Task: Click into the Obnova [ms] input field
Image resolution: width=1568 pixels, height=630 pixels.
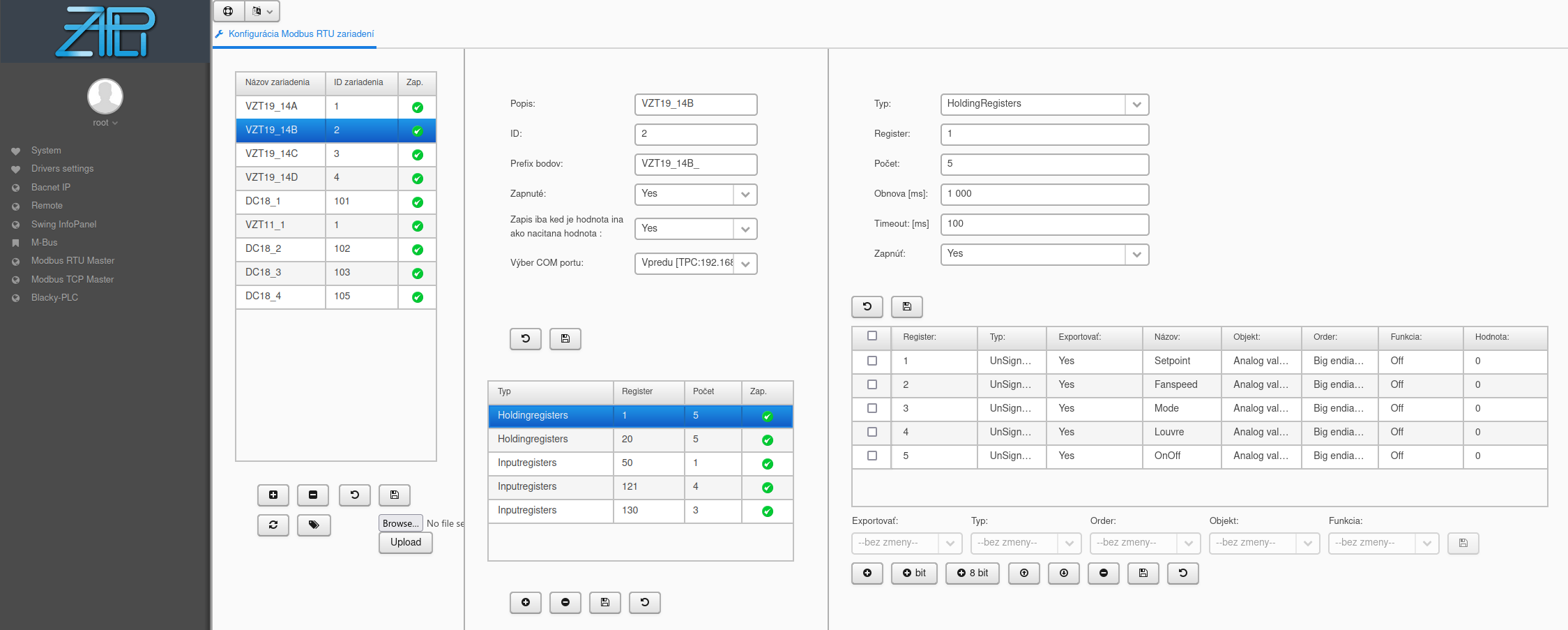Action: (x=1044, y=194)
